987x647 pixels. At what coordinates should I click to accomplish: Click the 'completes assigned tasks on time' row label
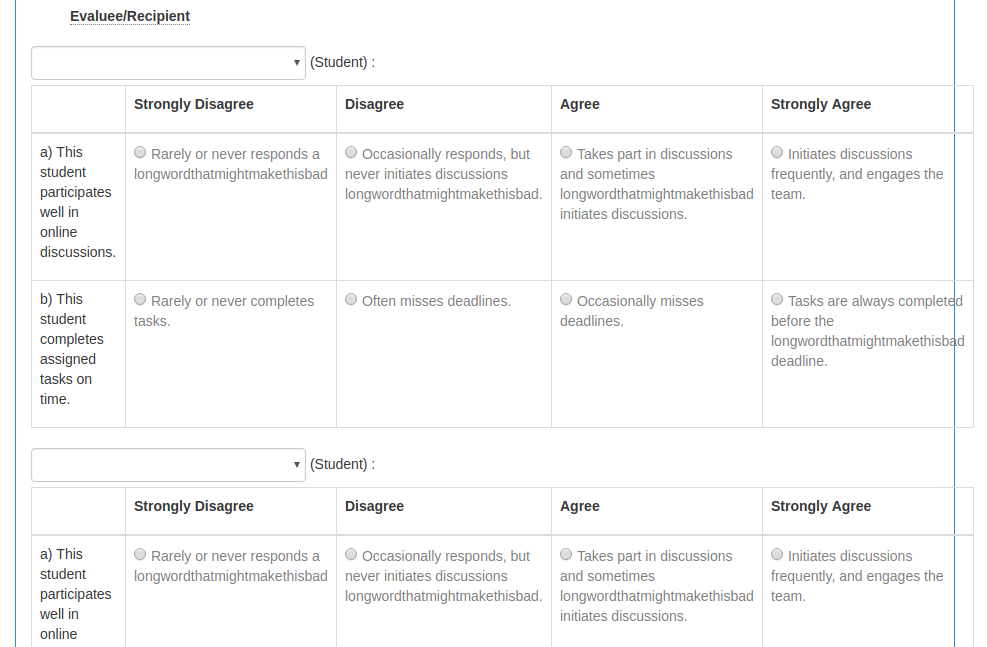(71, 349)
